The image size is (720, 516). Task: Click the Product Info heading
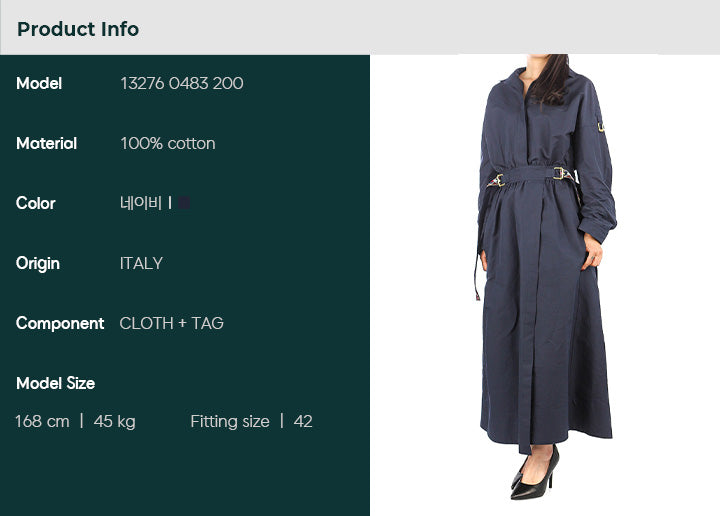pos(78,29)
